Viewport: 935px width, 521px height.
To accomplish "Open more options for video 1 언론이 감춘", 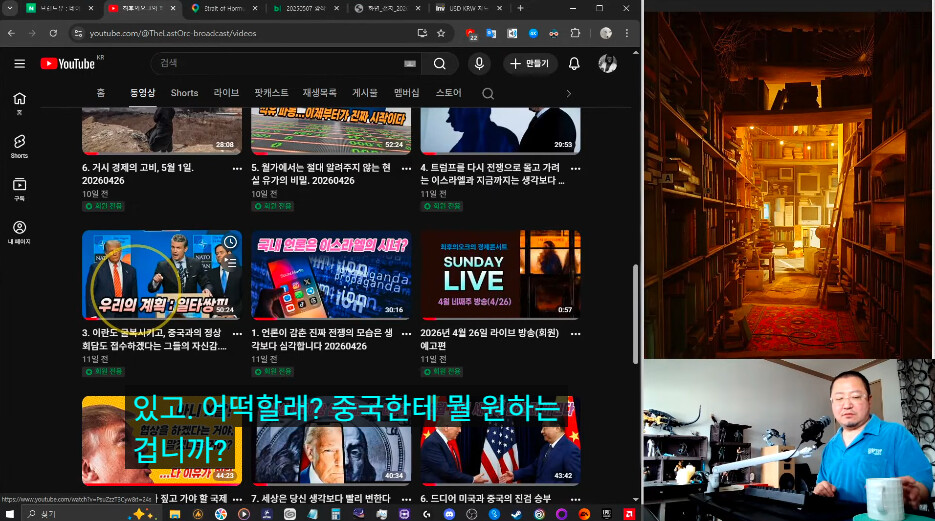I will pos(406,334).
